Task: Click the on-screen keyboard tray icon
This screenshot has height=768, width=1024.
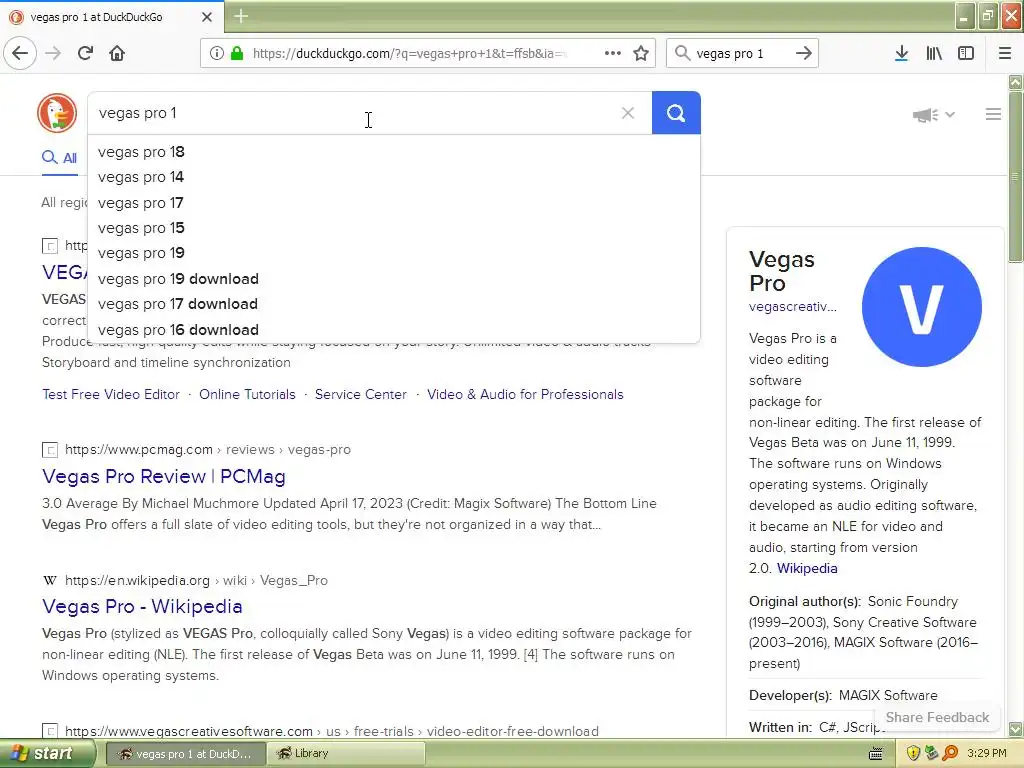Action: click(x=876, y=754)
